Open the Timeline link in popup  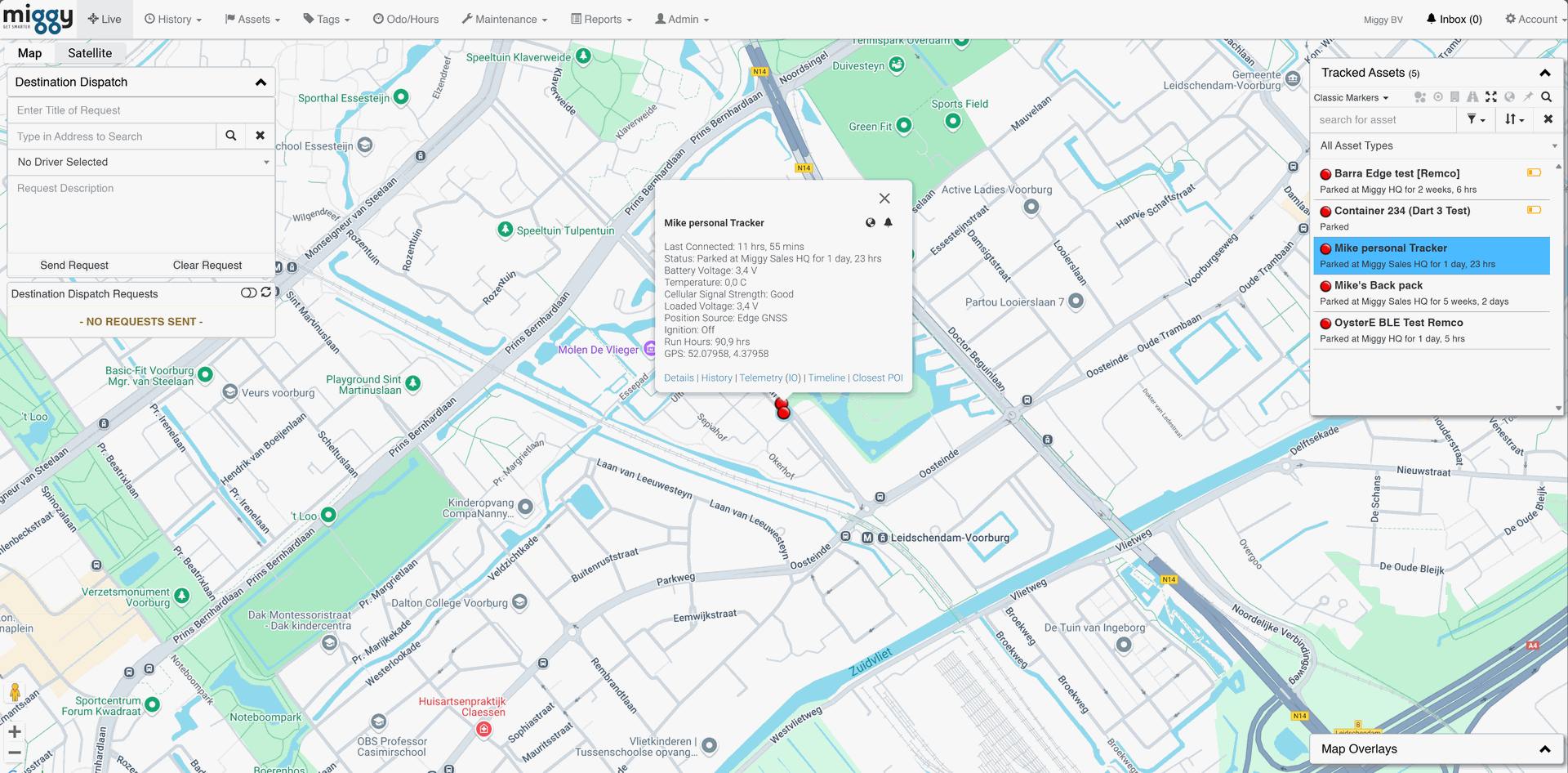[x=826, y=378]
